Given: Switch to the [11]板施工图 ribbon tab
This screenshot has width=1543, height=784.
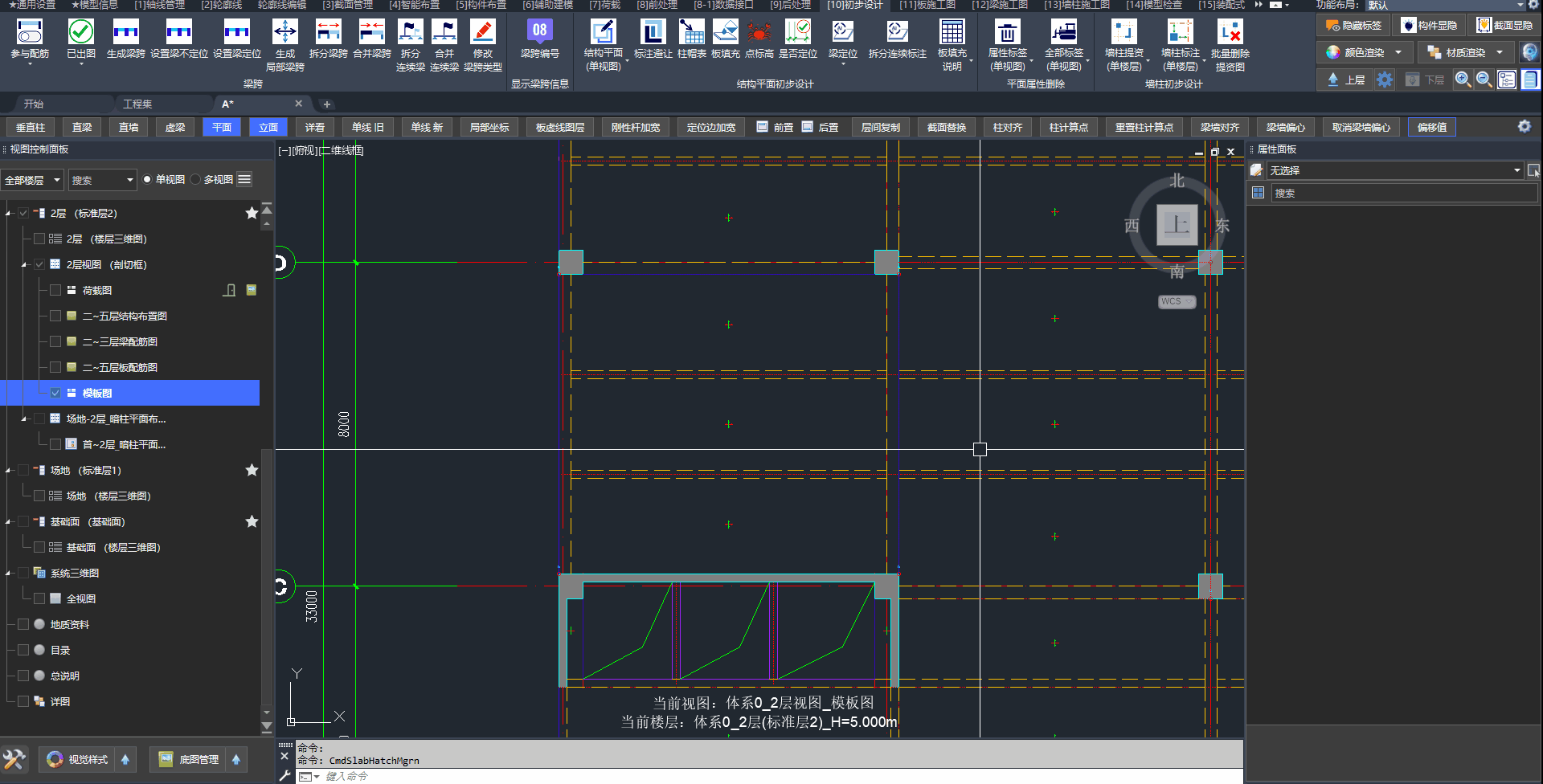Looking at the screenshot, I should [927, 5].
